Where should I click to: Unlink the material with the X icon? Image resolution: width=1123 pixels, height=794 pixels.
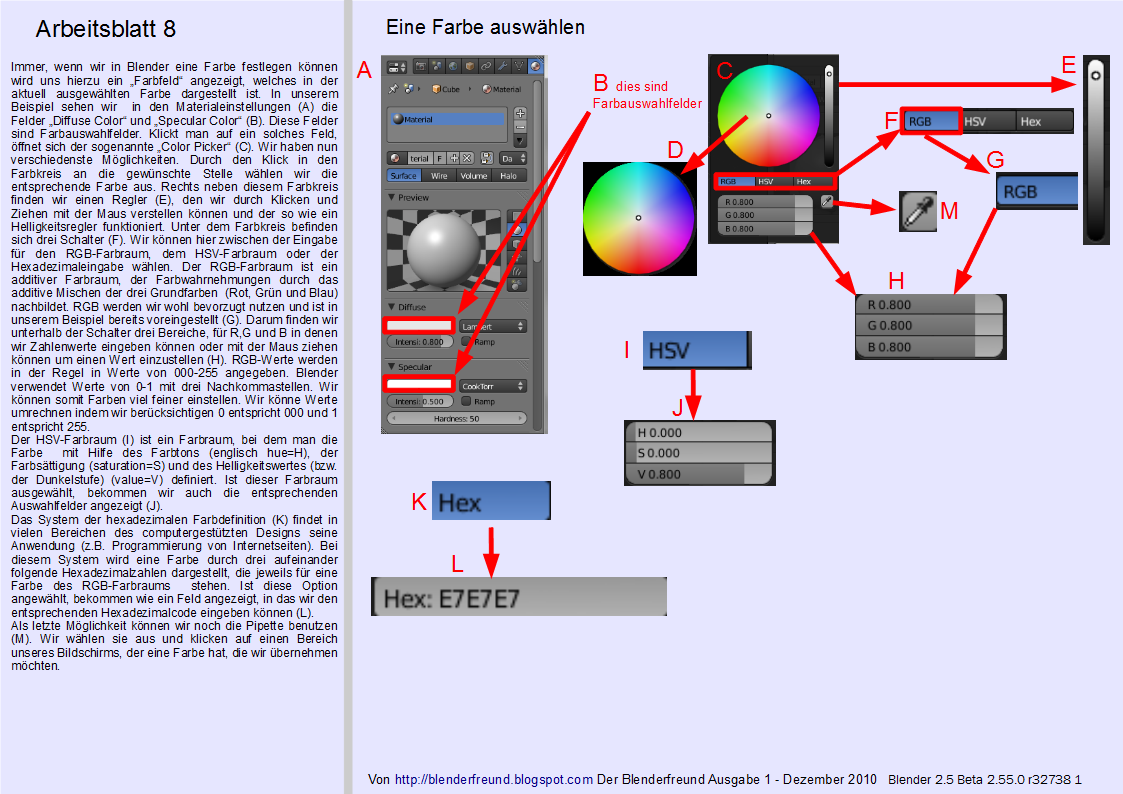point(467,158)
